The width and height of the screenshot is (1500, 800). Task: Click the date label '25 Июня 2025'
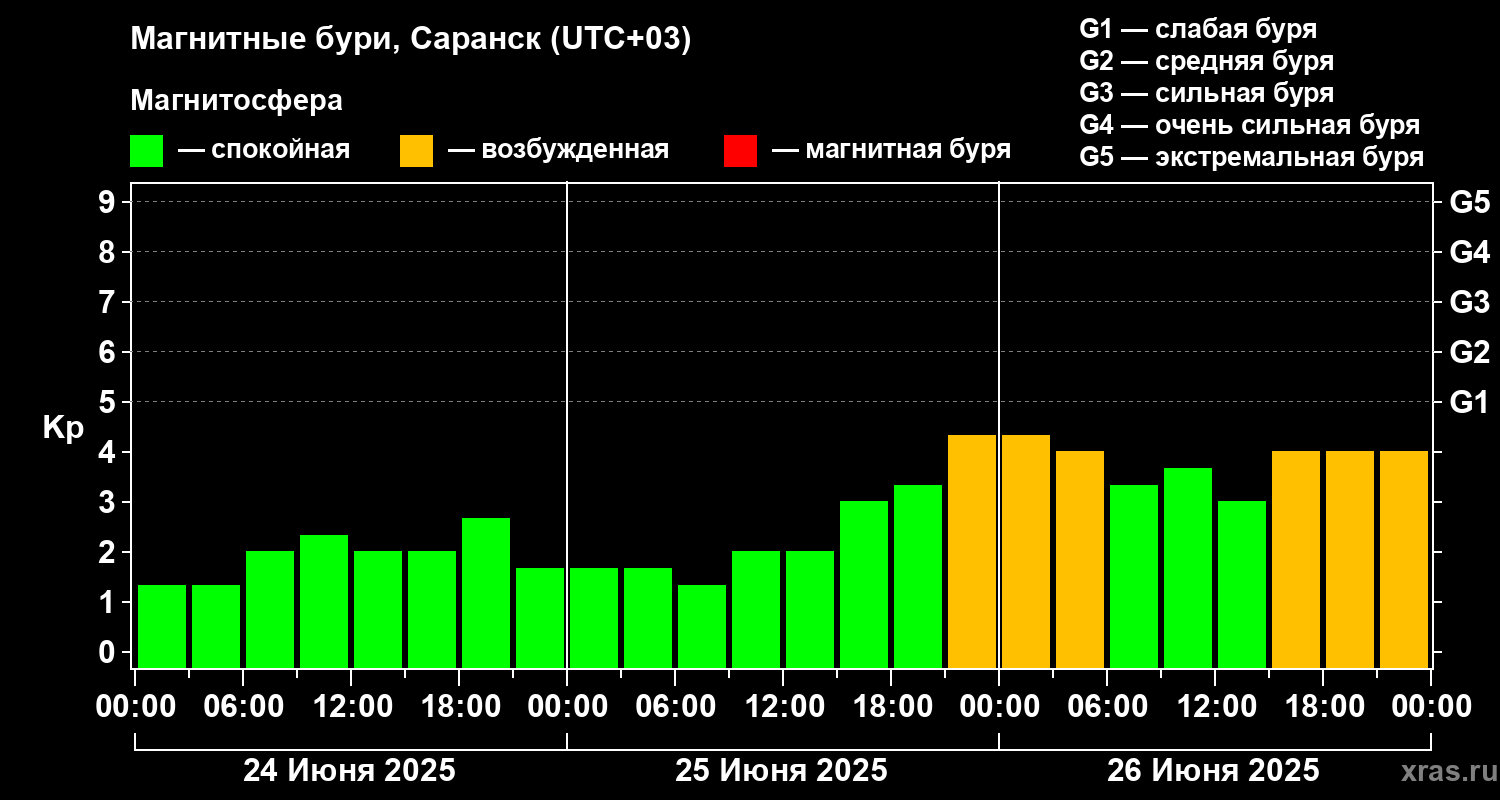click(x=781, y=771)
